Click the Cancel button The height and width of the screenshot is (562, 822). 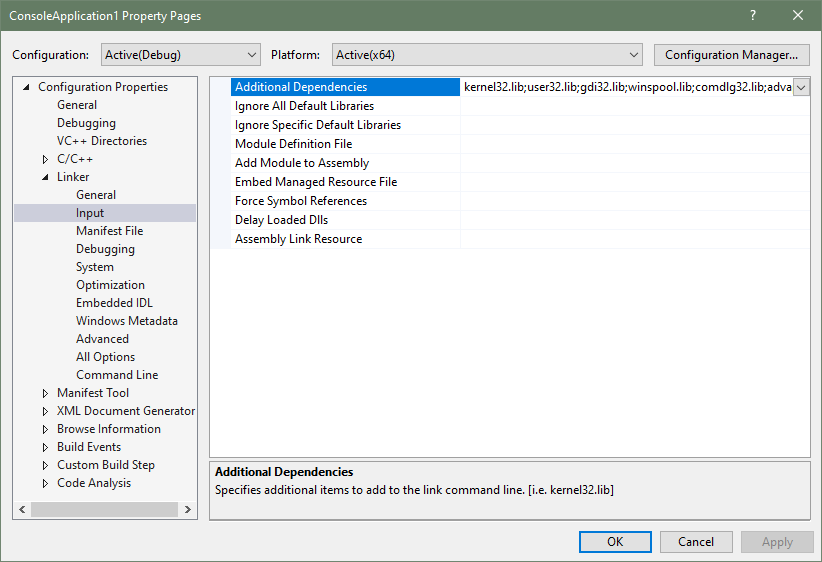pyautogui.click(x=696, y=542)
